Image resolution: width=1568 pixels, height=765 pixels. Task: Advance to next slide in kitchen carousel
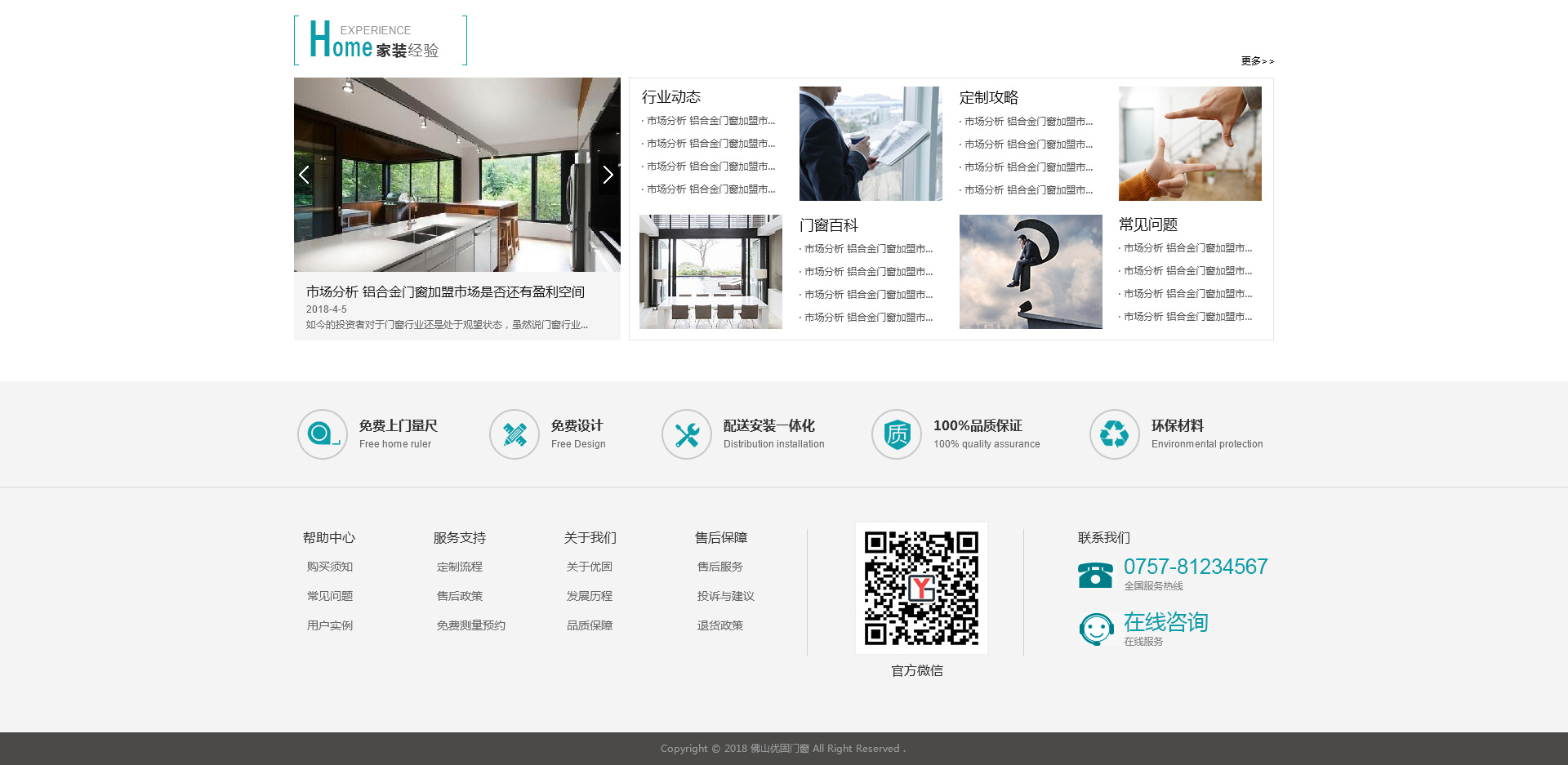608,175
